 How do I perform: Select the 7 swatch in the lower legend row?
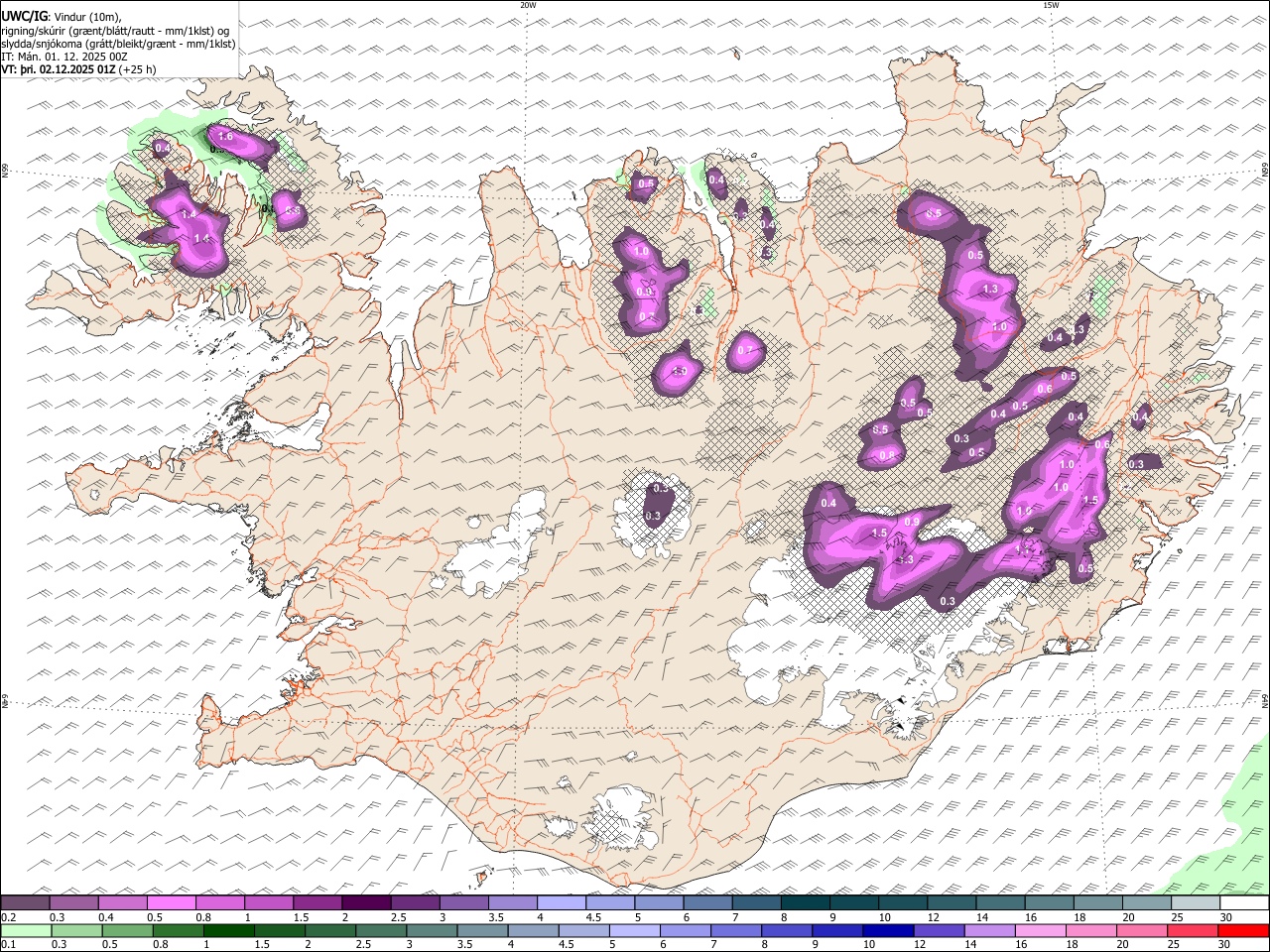click(x=736, y=931)
